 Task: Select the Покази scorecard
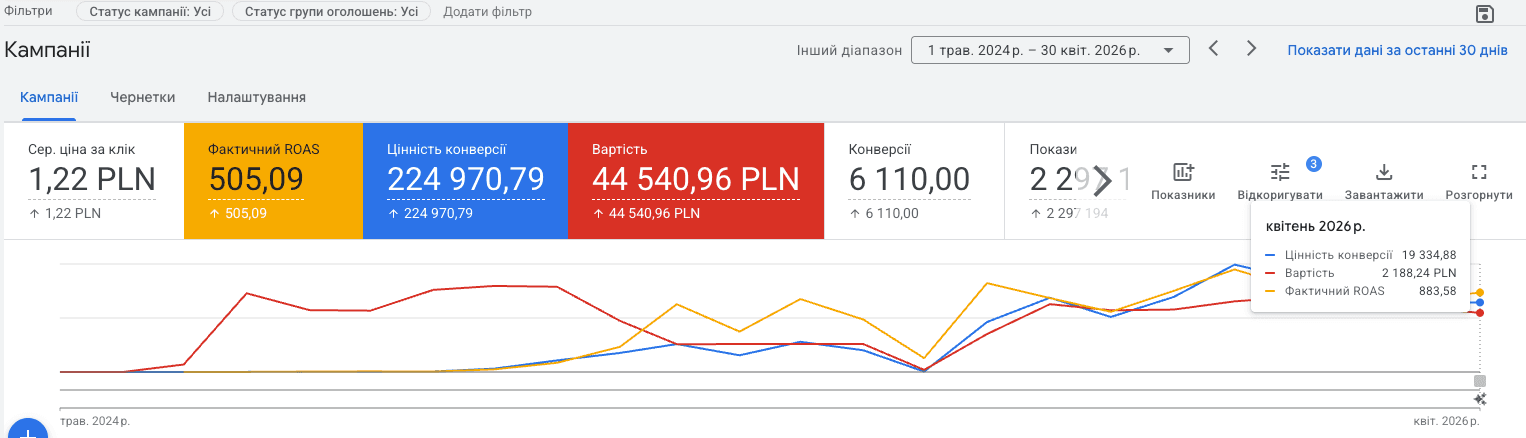pos(1068,181)
